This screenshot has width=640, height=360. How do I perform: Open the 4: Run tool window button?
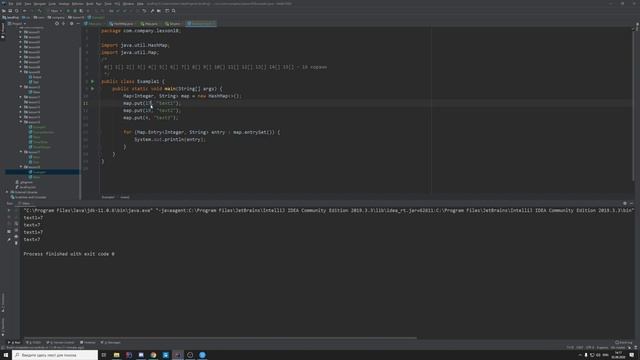pos(14,342)
